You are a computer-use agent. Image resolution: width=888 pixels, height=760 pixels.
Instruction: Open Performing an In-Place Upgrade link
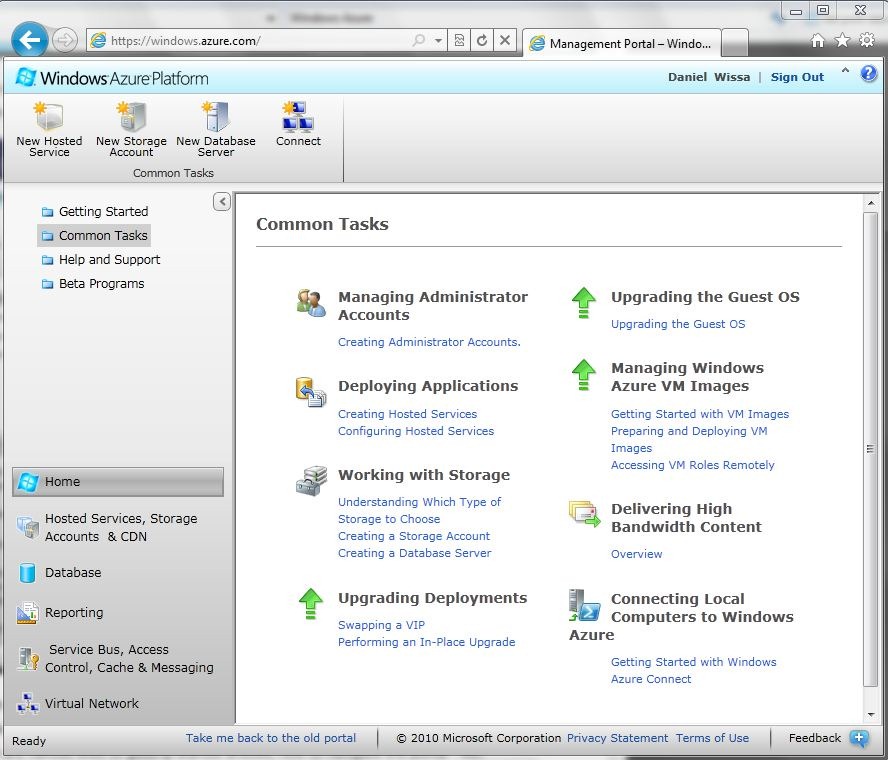[426, 642]
